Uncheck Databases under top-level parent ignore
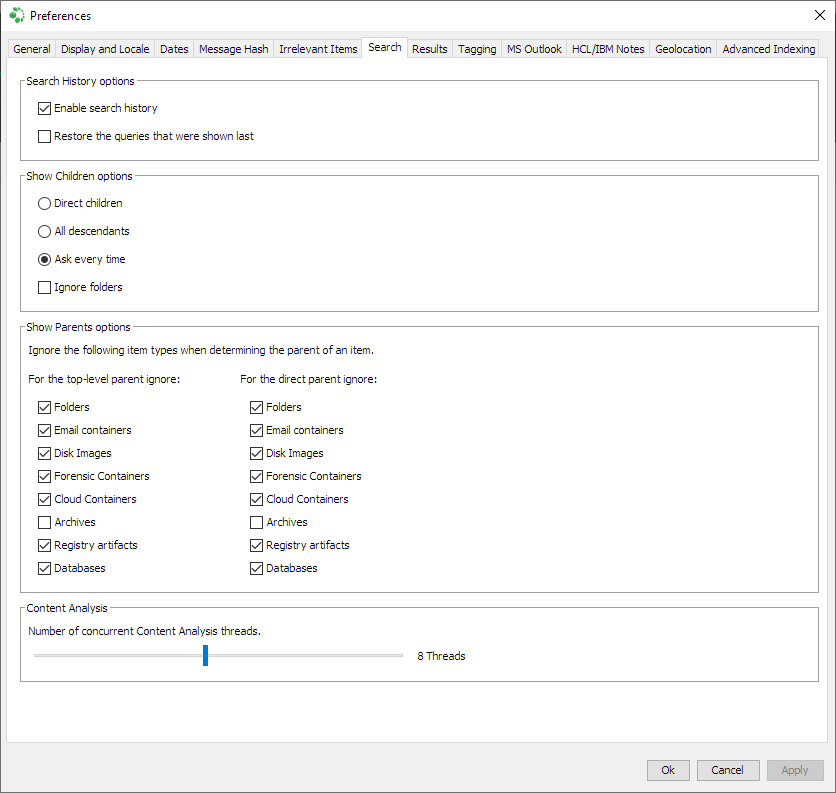 point(44,568)
